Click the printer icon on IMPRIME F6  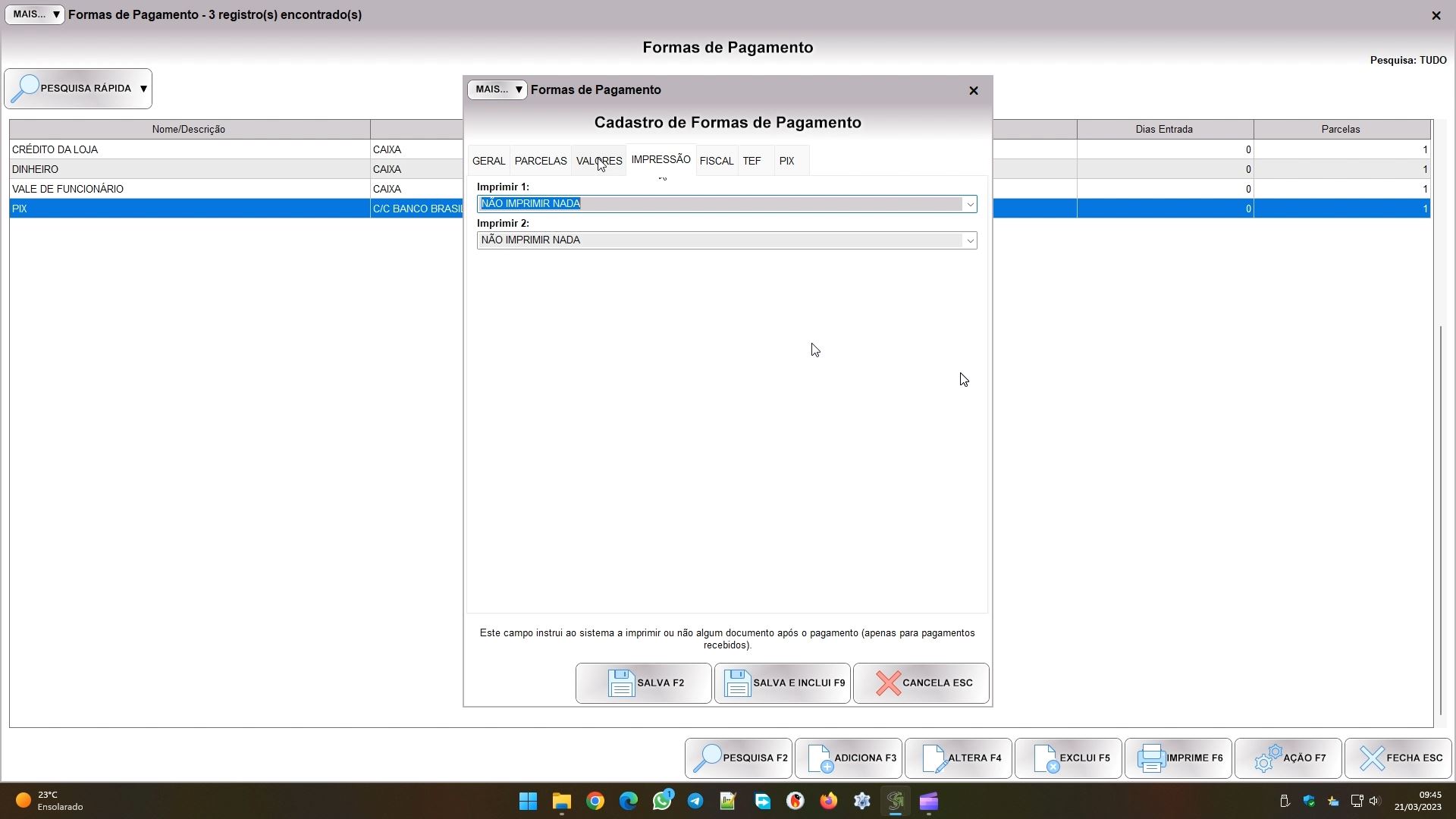pos(1151,758)
